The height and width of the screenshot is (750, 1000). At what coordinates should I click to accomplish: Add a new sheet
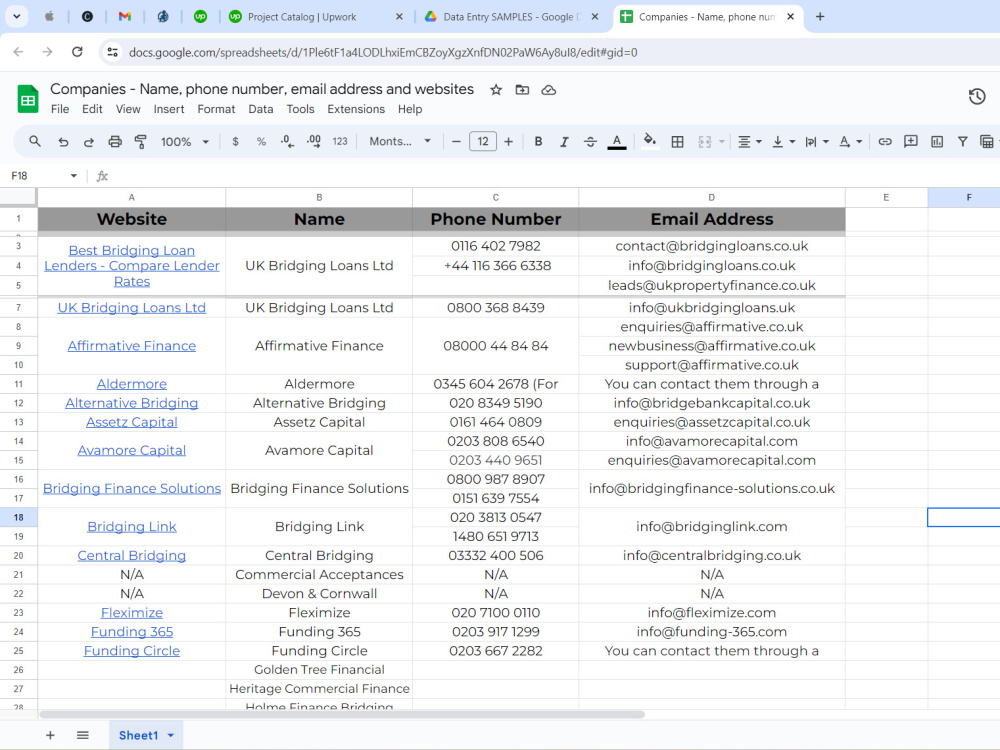50,735
